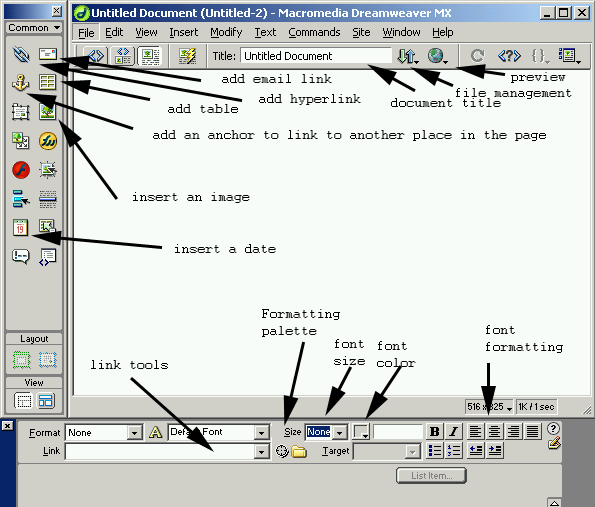Switch to Show Code View
The width and height of the screenshot is (595, 507).
pos(95,56)
